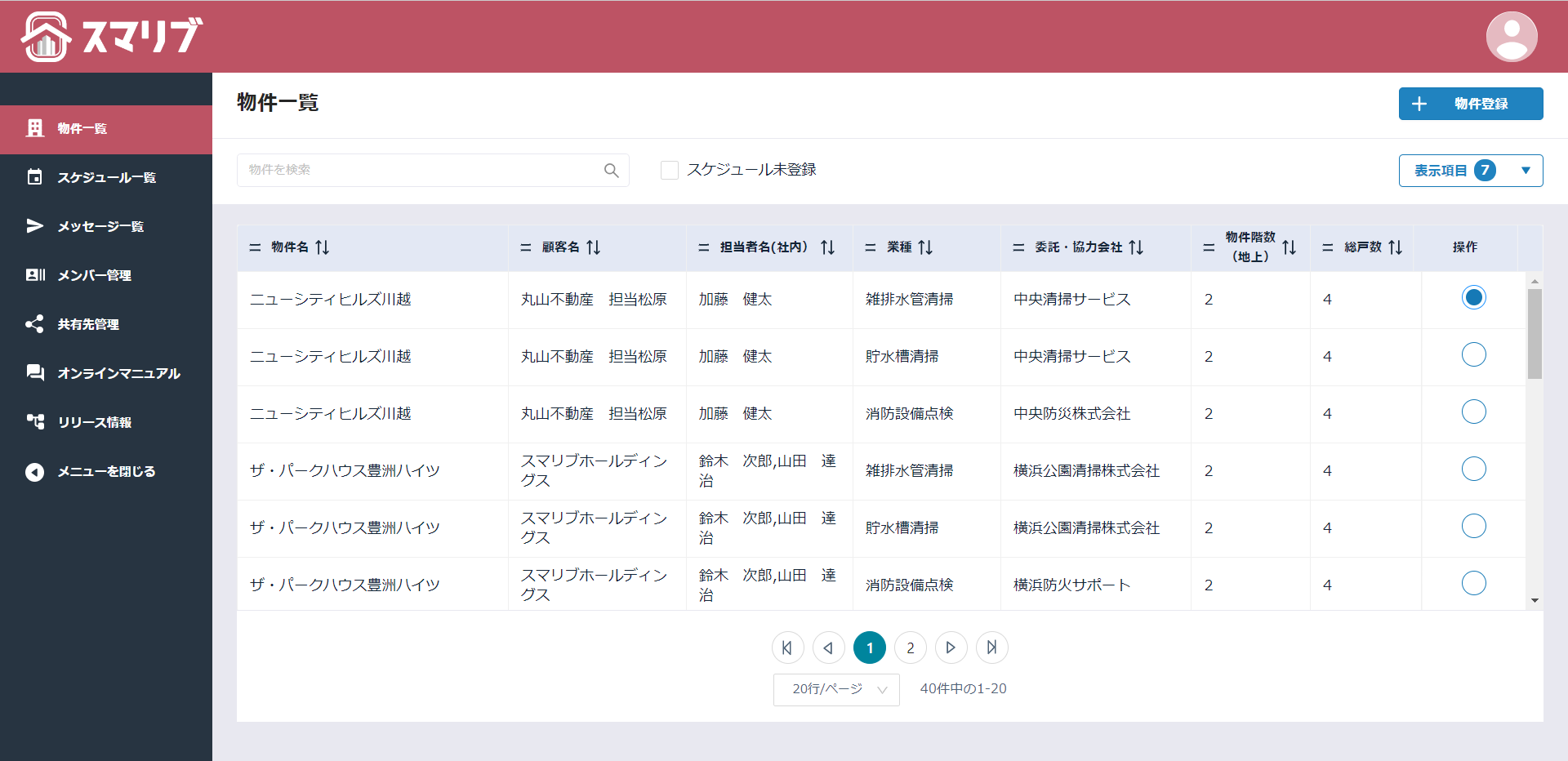Go to last page icon
This screenshot has width=1568, height=761.
coord(991,648)
